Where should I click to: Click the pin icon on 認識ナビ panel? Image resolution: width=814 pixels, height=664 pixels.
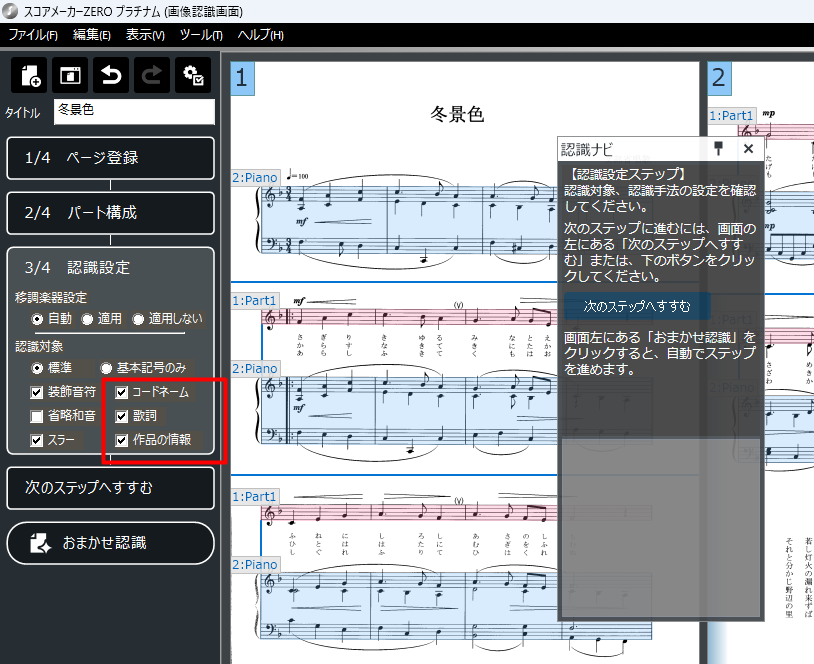[717, 149]
